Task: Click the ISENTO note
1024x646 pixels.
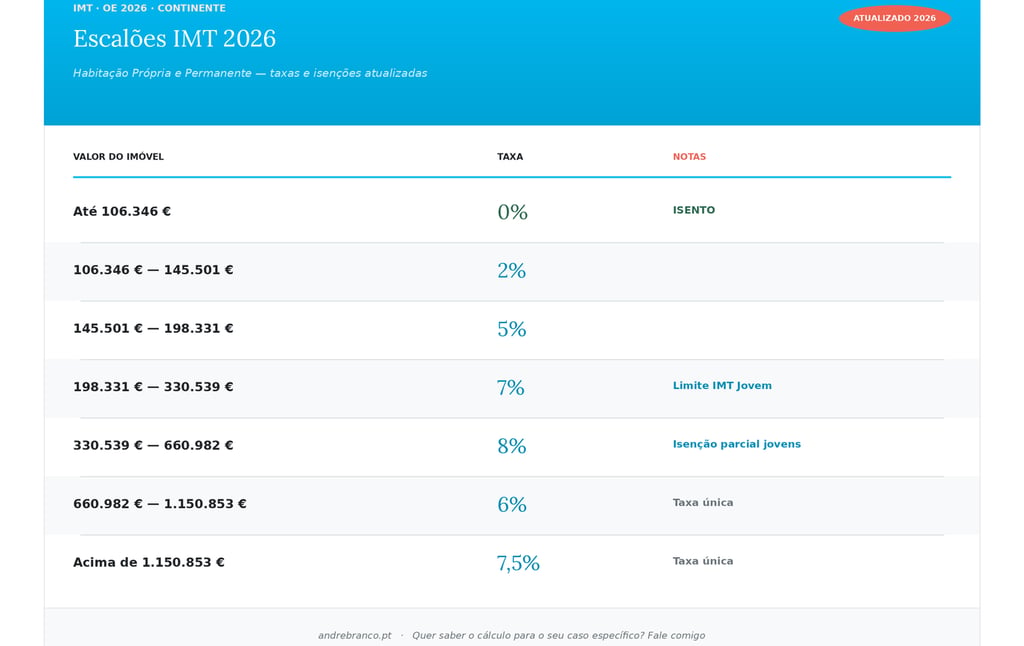Action: tap(694, 210)
